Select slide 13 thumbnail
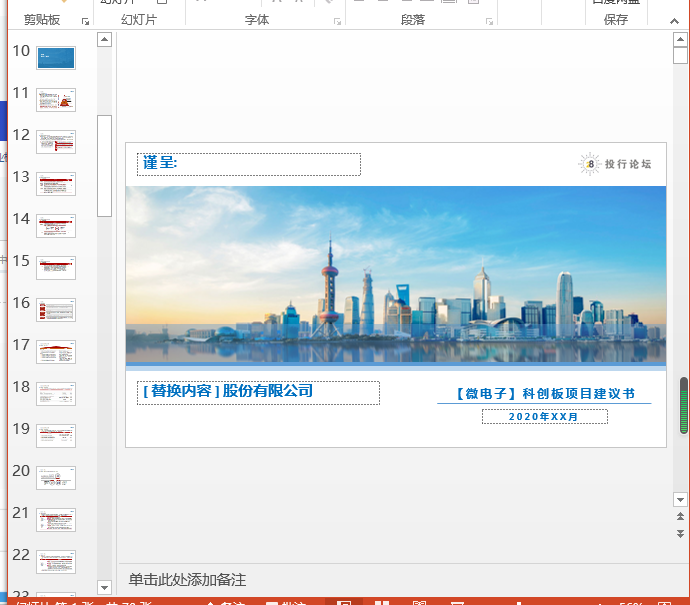Screen dimensions: 690x605 [x=56, y=184]
